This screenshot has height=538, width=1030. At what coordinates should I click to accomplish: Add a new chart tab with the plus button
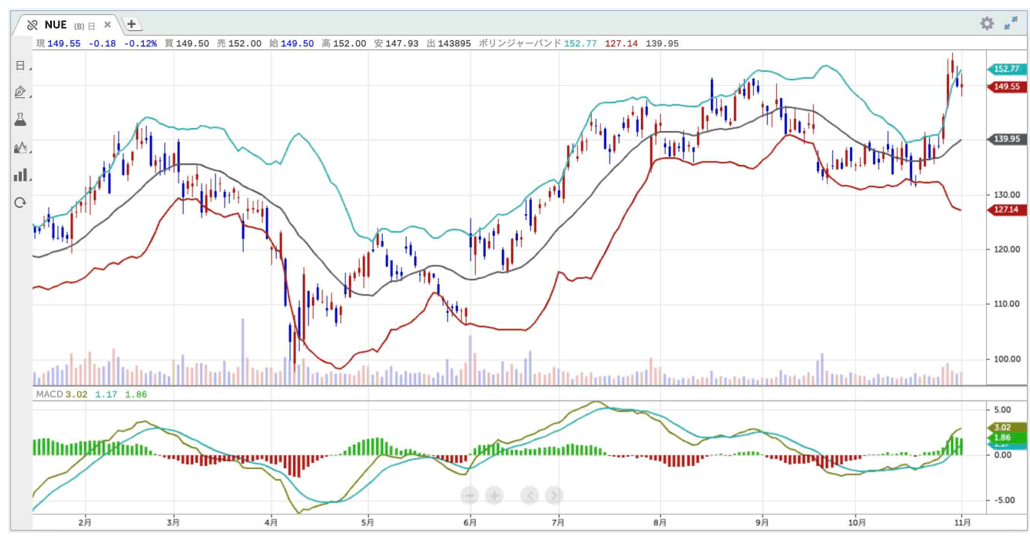point(132,24)
